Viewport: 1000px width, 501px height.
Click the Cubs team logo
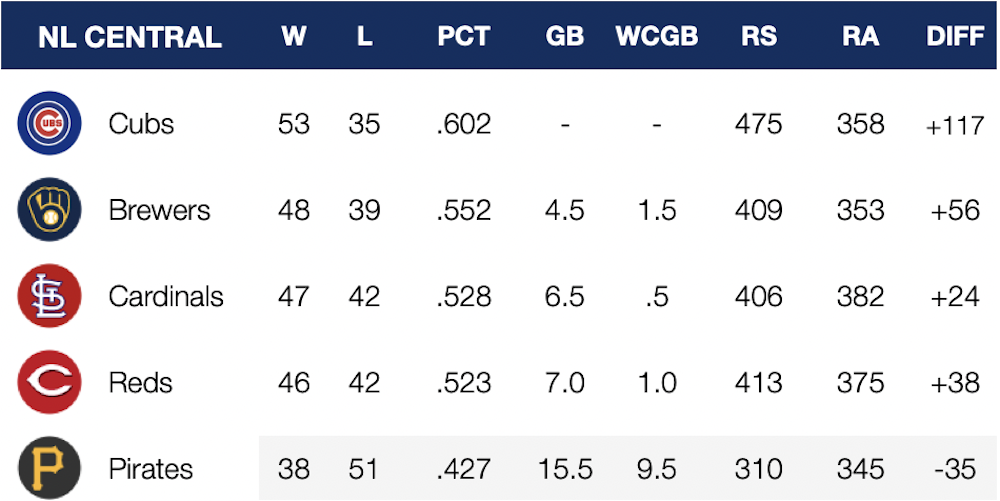coord(49,123)
